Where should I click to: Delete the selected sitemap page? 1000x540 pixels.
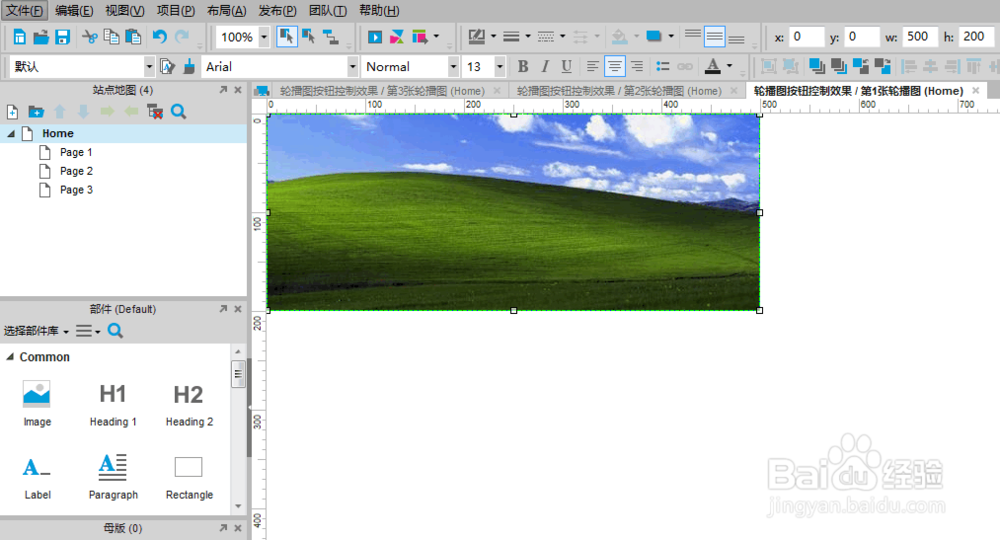click(155, 112)
